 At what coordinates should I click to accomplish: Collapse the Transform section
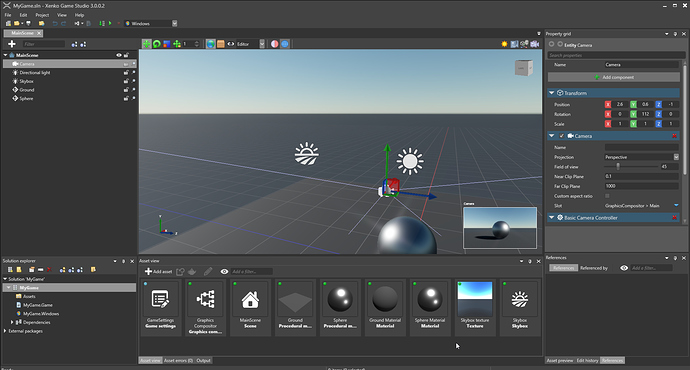coord(551,93)
